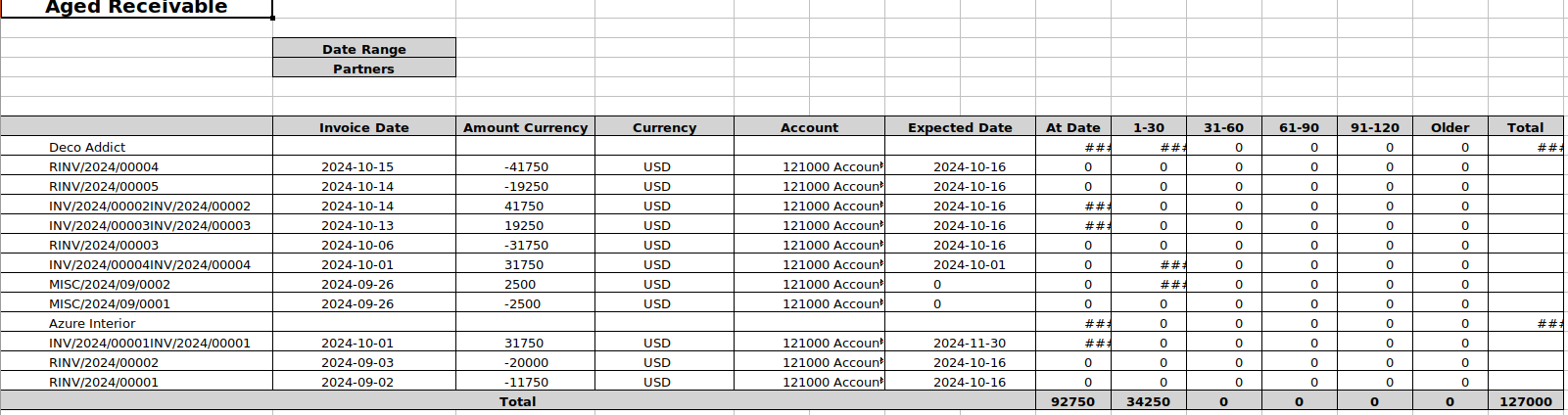The width and height of the screenshot is (1568, 415).
Task: Select the MISC/2024/09/0002 entry cell
Action: 110,284
